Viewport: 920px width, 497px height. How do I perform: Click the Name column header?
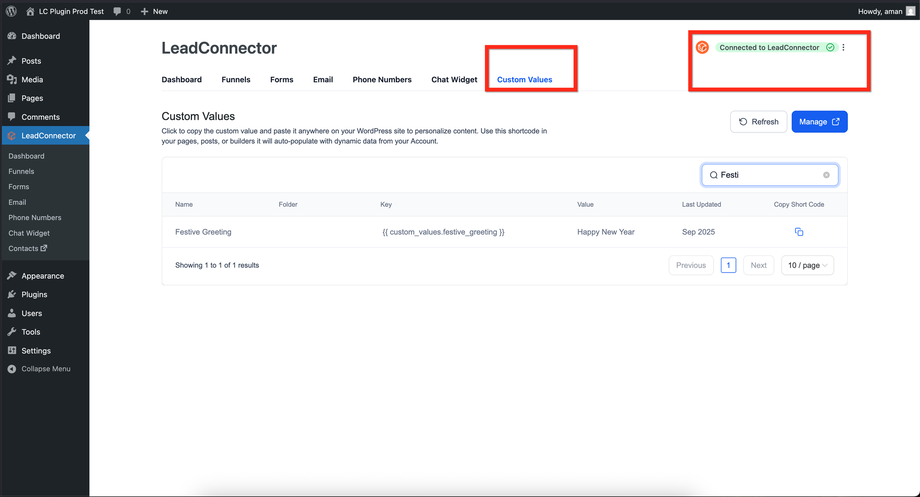click(x=184, y=204)
